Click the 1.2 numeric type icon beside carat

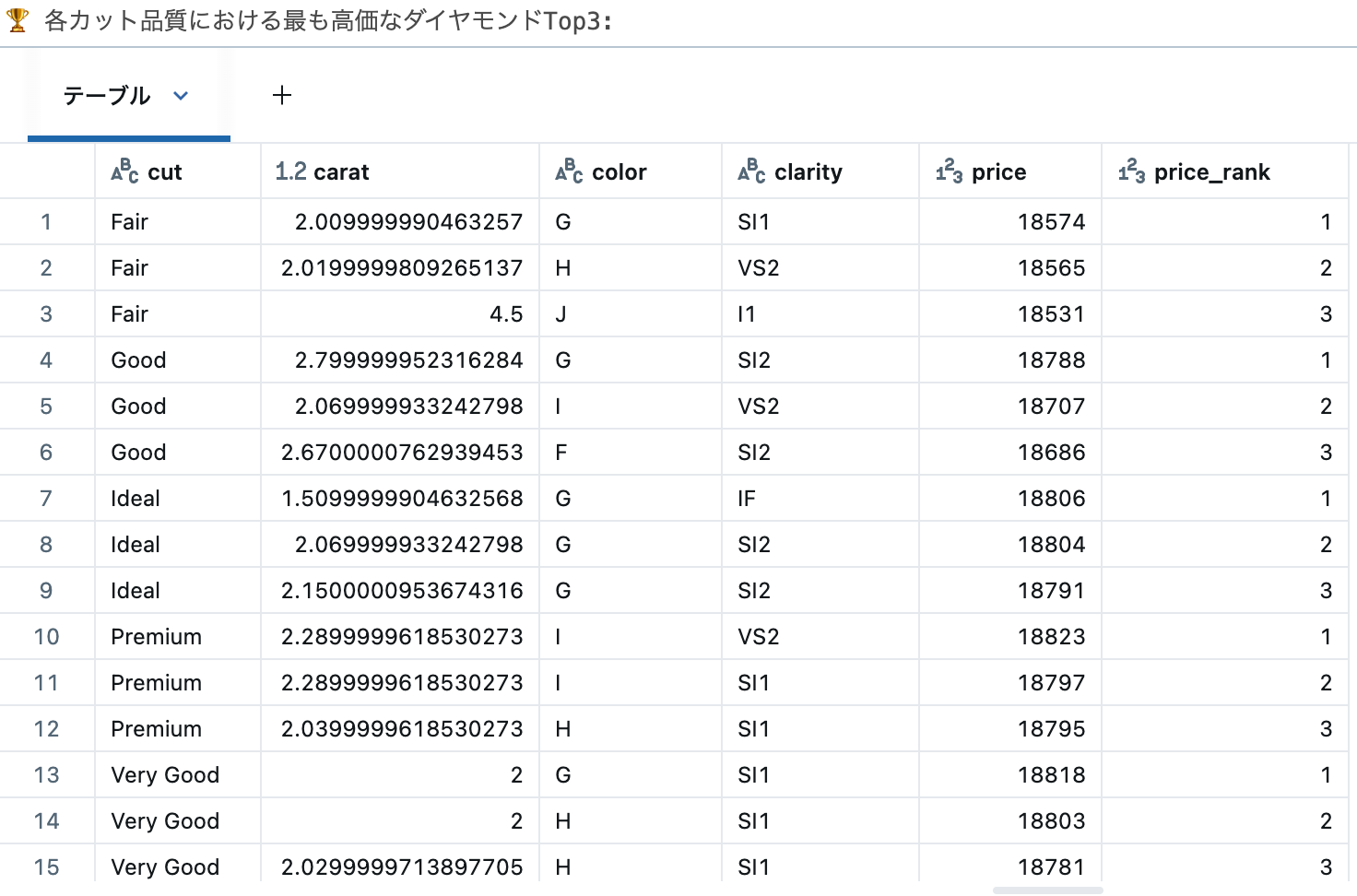[289, 171]
